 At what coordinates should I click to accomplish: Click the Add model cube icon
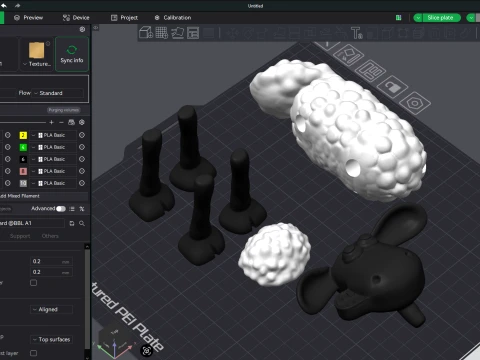pos(146,33)
